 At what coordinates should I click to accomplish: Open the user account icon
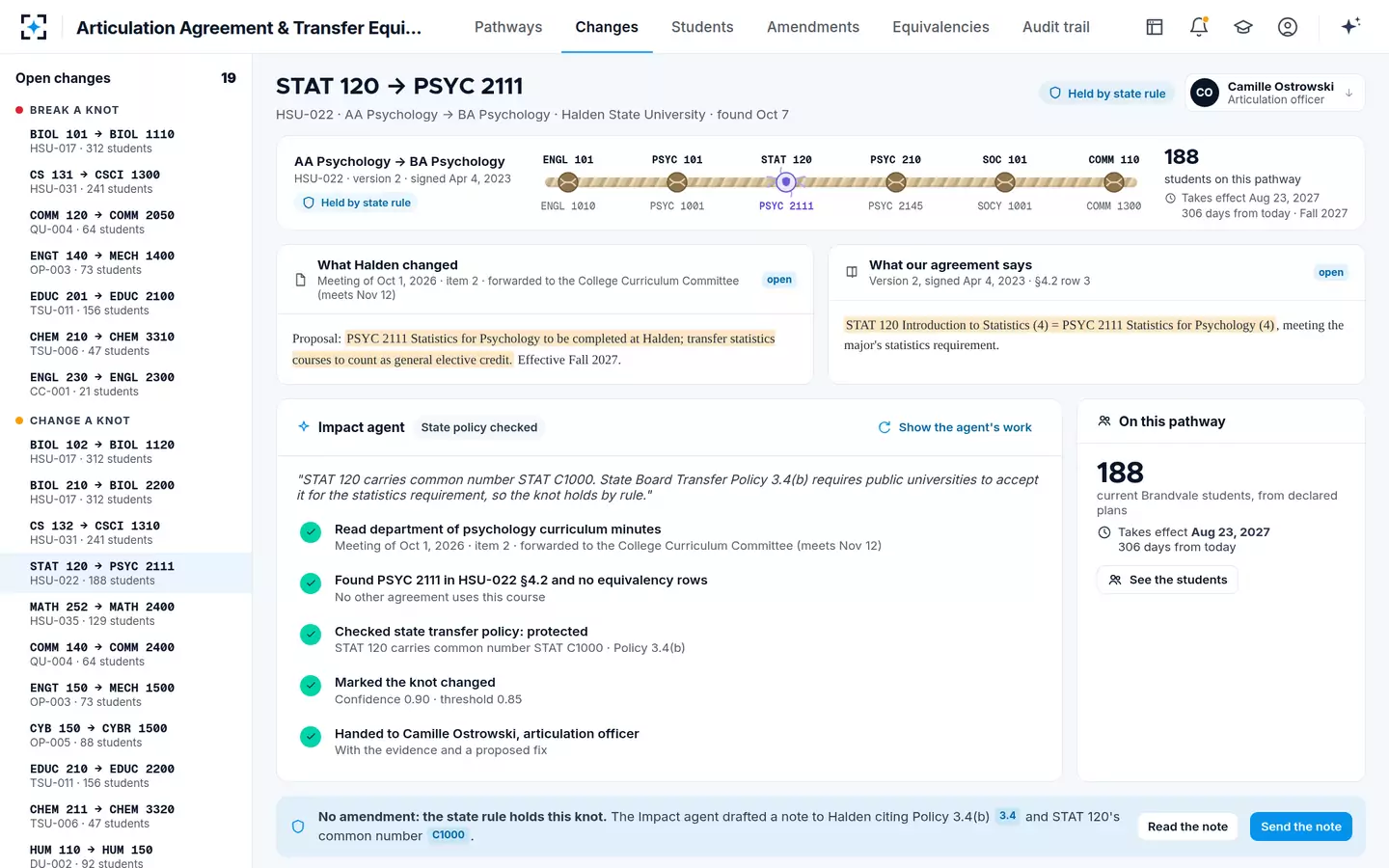tap(1288, 27)
